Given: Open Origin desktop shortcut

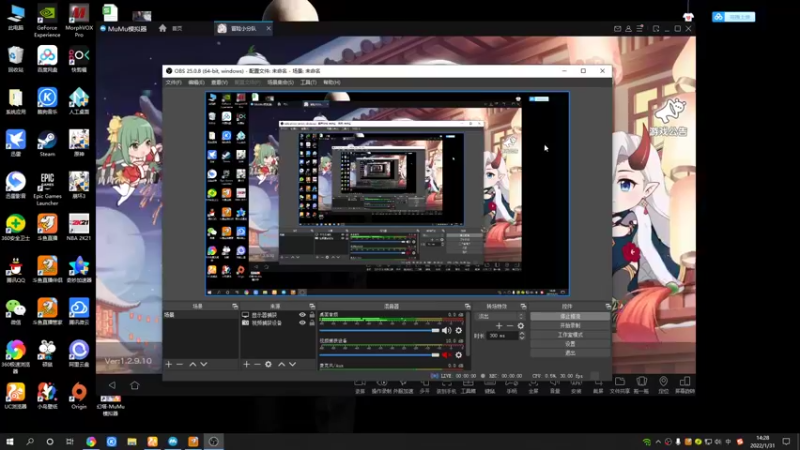Looking at the screenshot, I should tap(79, 396).
